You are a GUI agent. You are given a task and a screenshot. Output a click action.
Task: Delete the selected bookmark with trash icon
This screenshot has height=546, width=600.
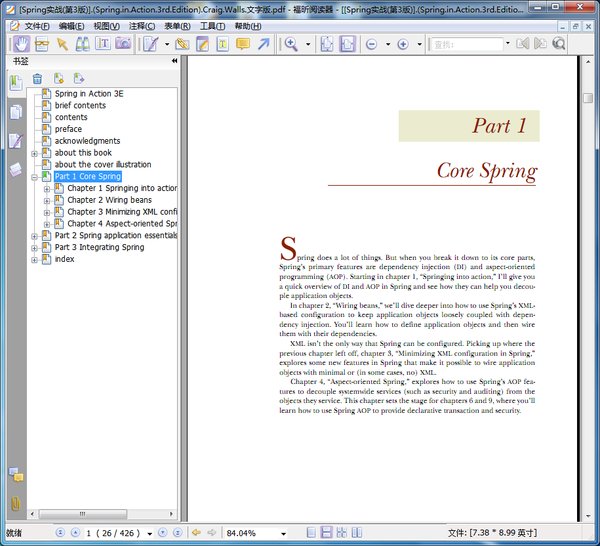point(37,79)
